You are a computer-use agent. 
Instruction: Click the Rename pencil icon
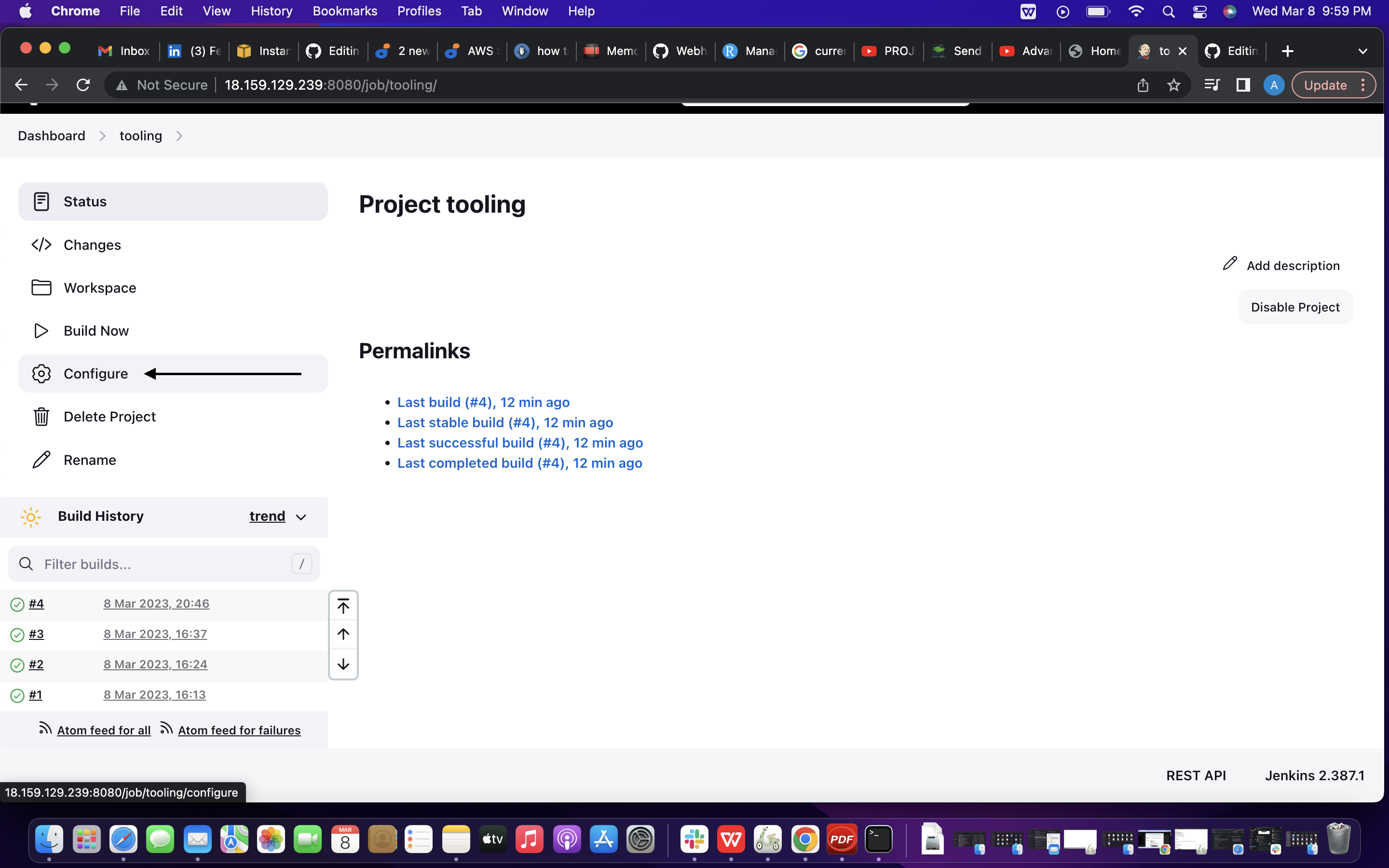[x=41, y=460]
